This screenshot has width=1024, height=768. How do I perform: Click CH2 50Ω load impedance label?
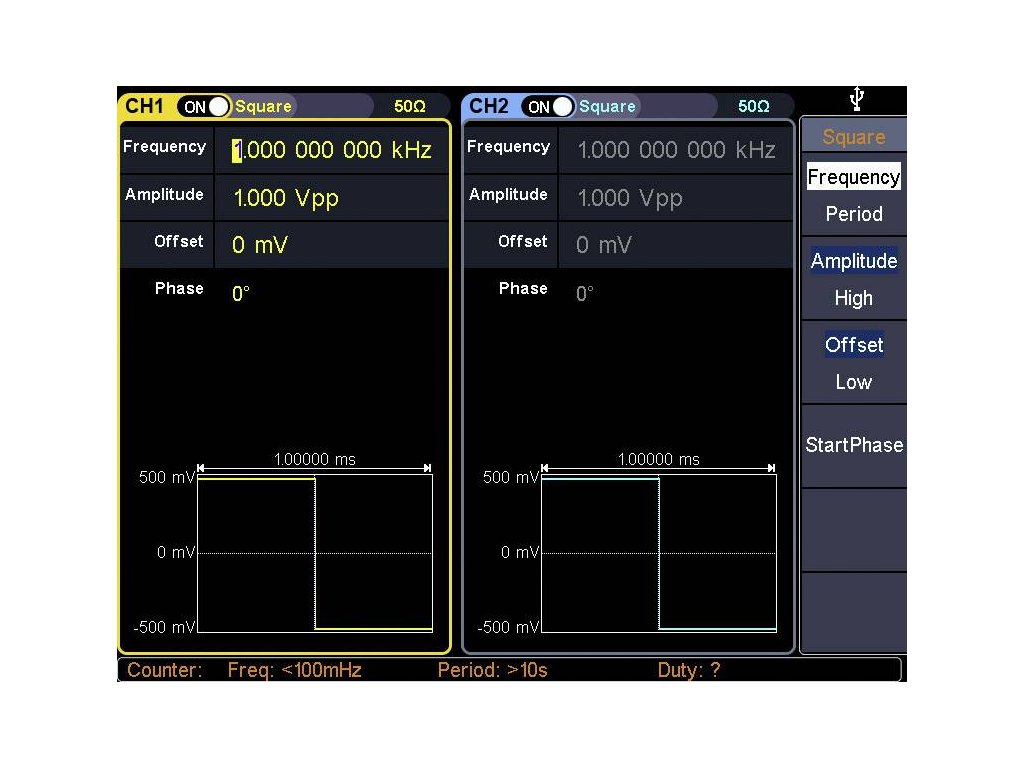(754, 106)
